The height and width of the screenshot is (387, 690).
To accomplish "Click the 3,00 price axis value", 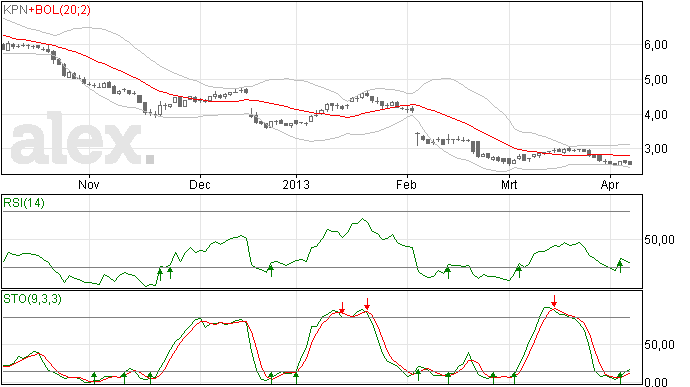I will pos(656,149).
